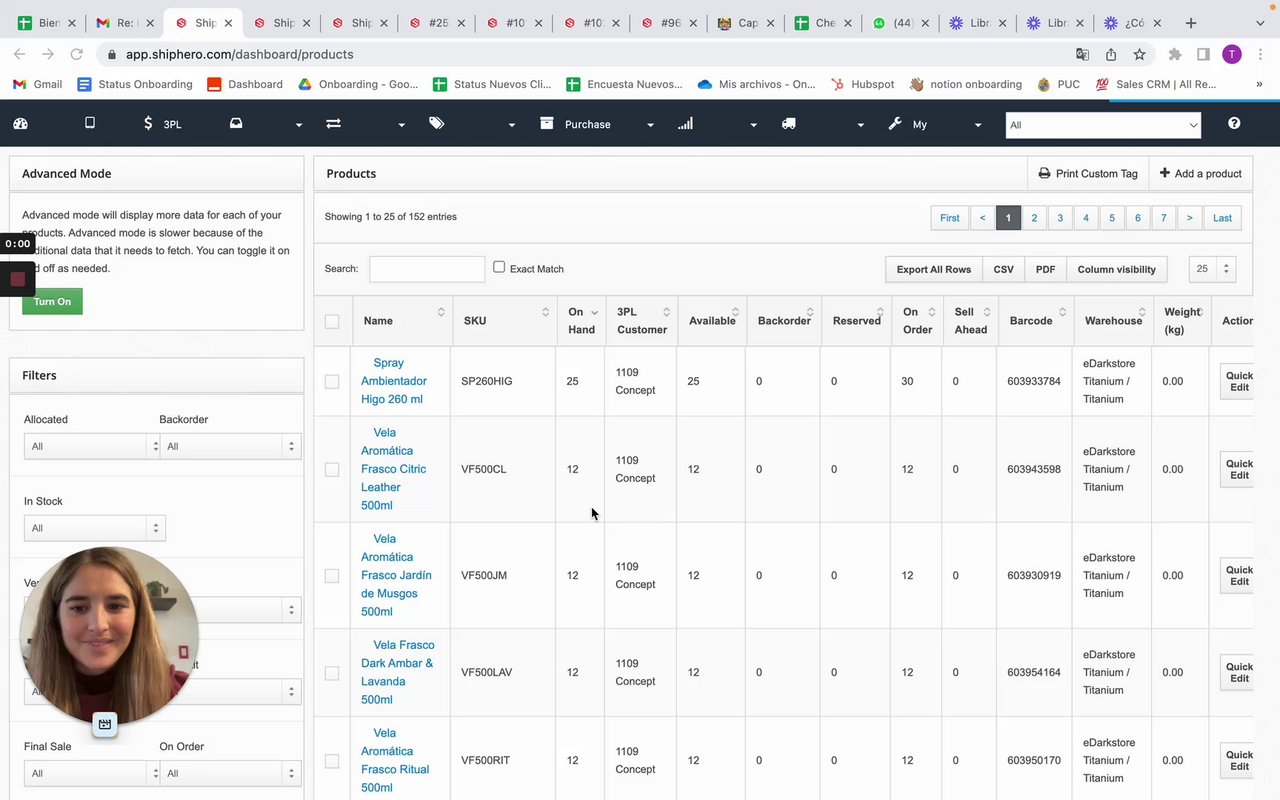Turn On Advanced Mode
This screenshot has height=800, width=1280.
click(x=52, y=301)
